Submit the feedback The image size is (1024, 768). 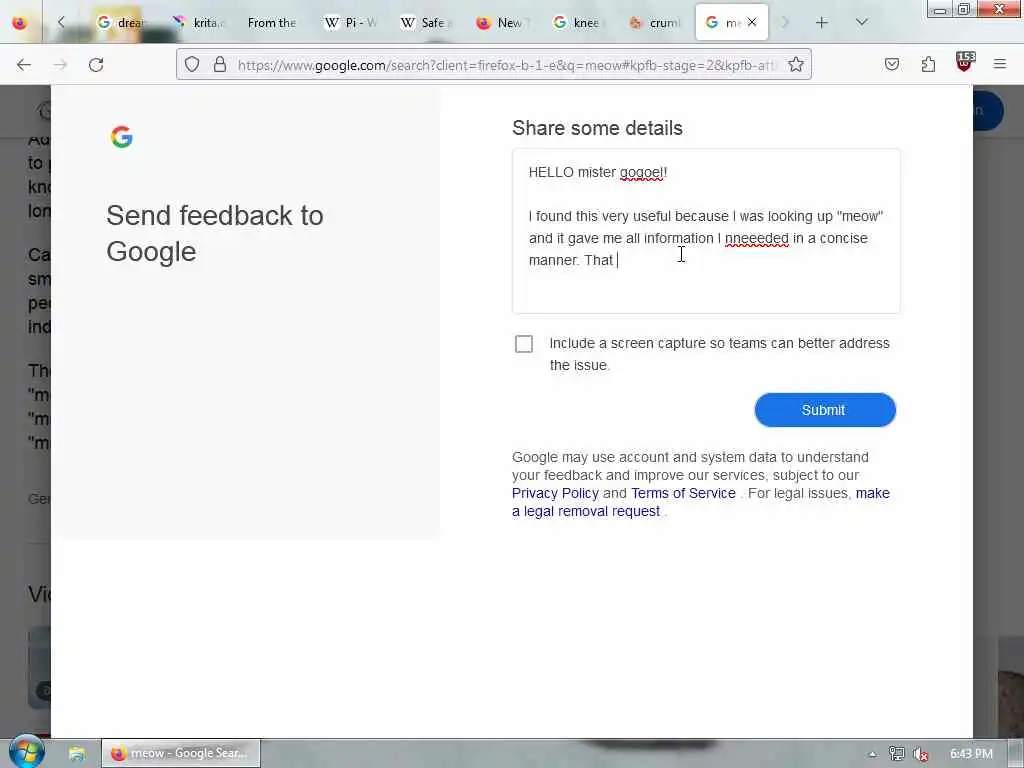[825, 410]
